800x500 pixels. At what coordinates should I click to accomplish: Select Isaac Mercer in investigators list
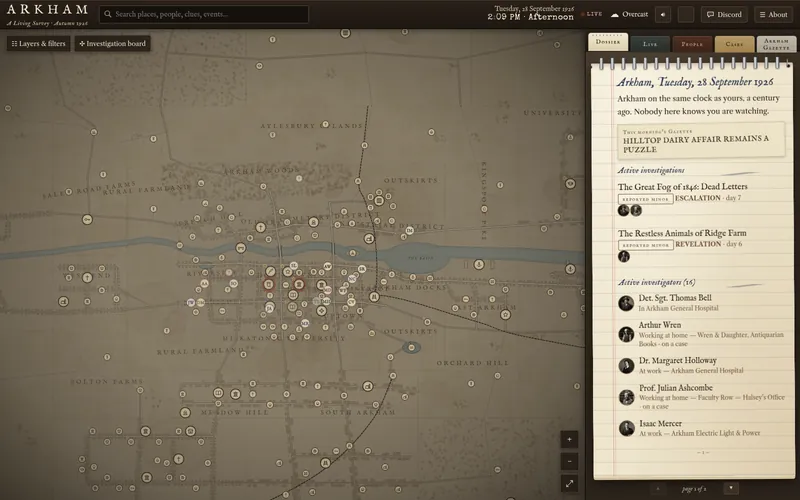pyautogui.click(x=702, y=428)
